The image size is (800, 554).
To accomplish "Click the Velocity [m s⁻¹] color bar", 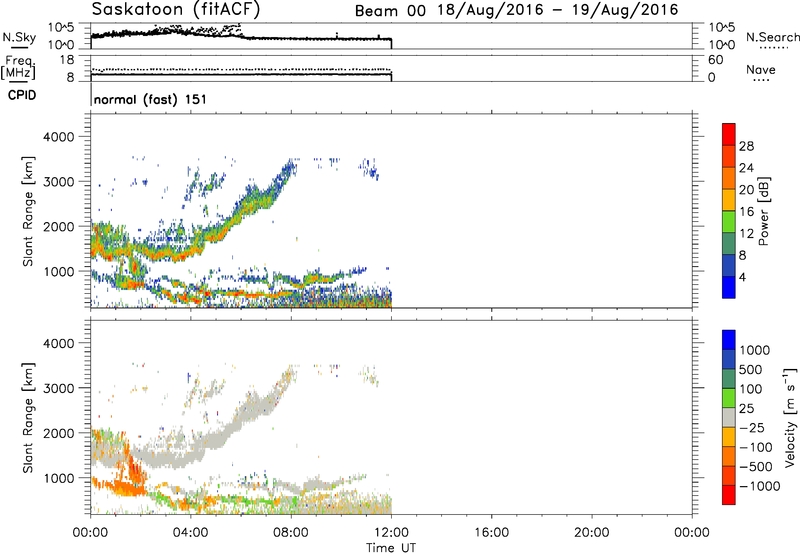I will [x=729, y=417].
